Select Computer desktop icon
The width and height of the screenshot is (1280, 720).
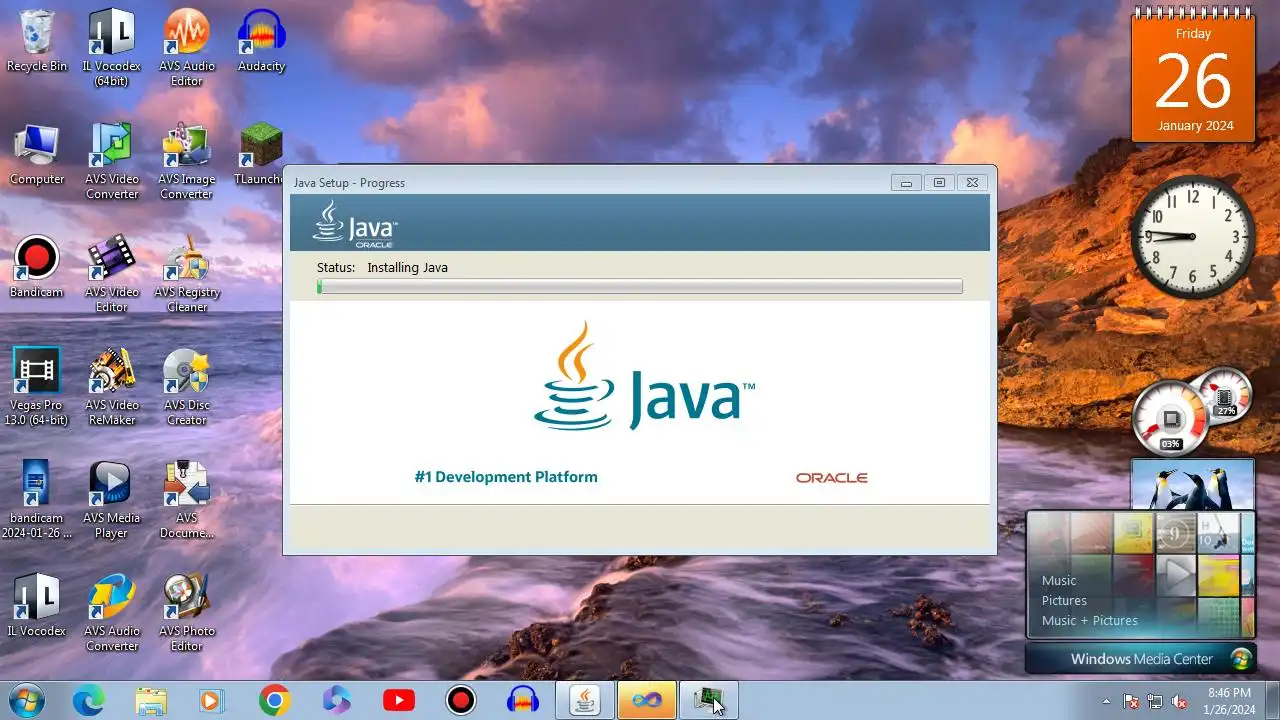[x=37, y=155]
